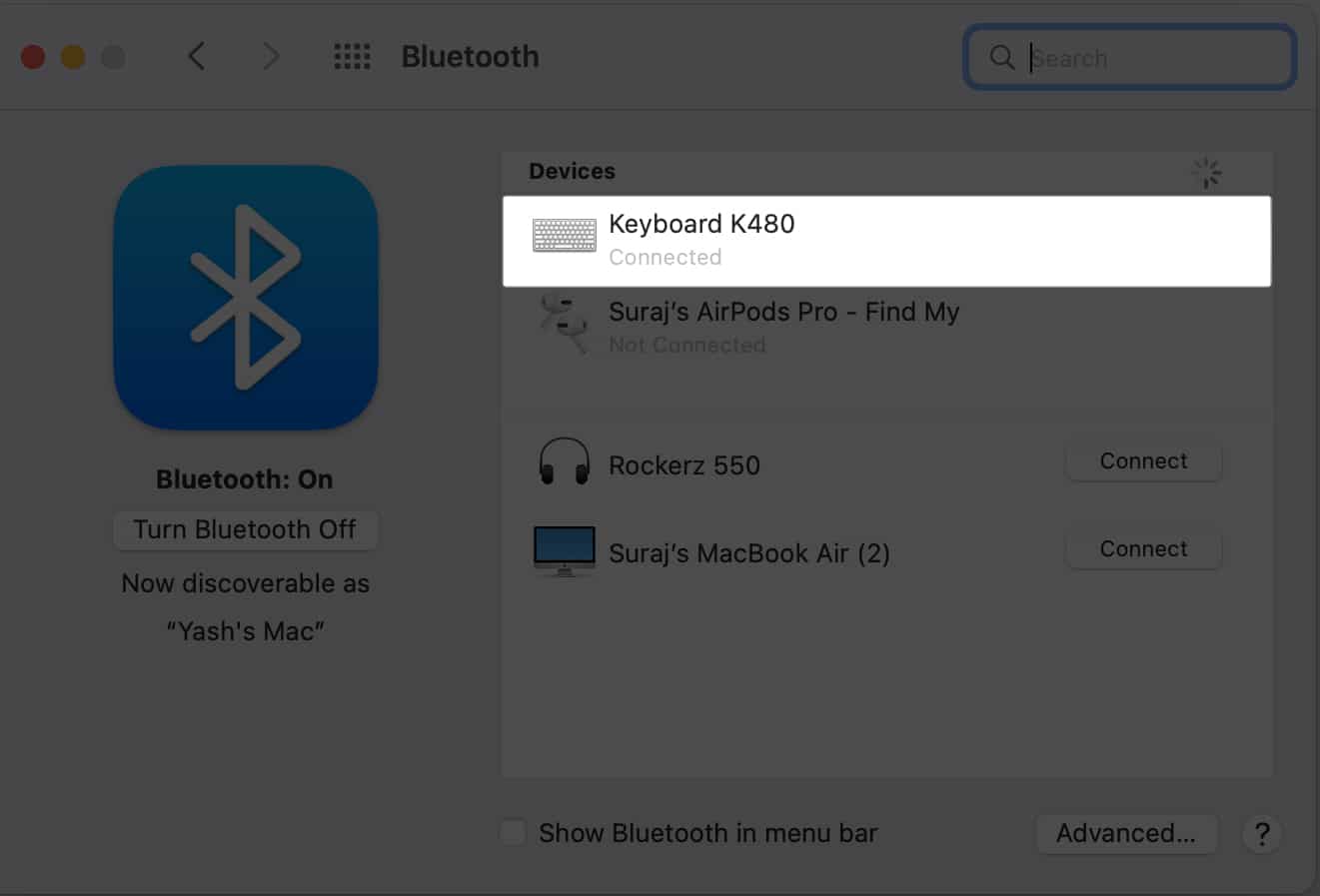The width and height of the screenshot is (1320, 896).
Task: Show all preferences grid icon
Action: click(352, 57)
